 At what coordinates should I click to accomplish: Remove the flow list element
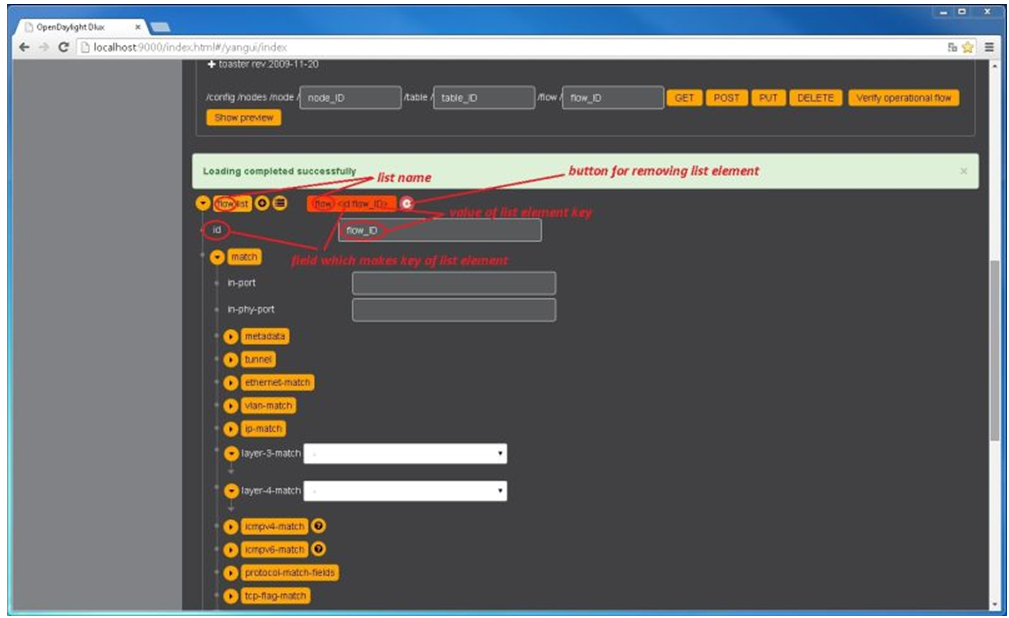click(407, 203)
